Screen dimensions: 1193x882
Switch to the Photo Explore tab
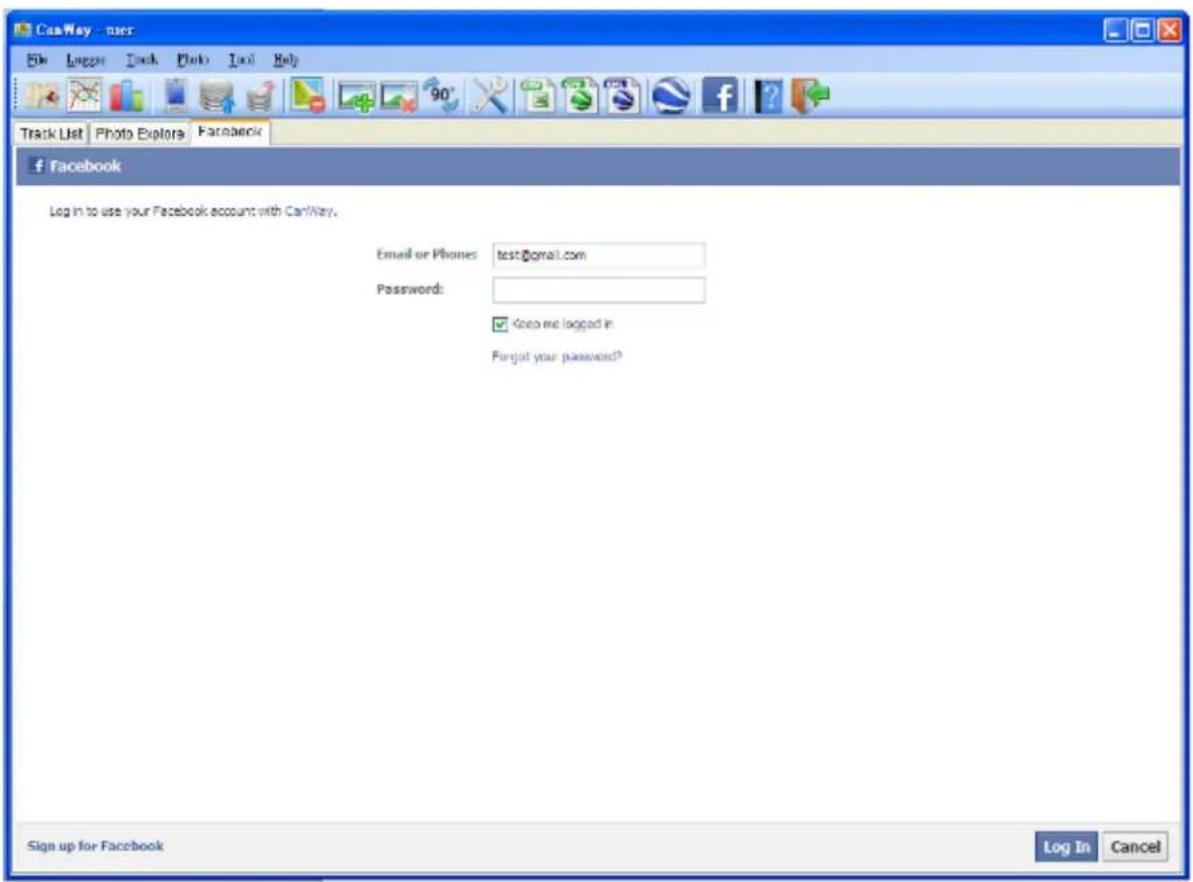(140, 133)
